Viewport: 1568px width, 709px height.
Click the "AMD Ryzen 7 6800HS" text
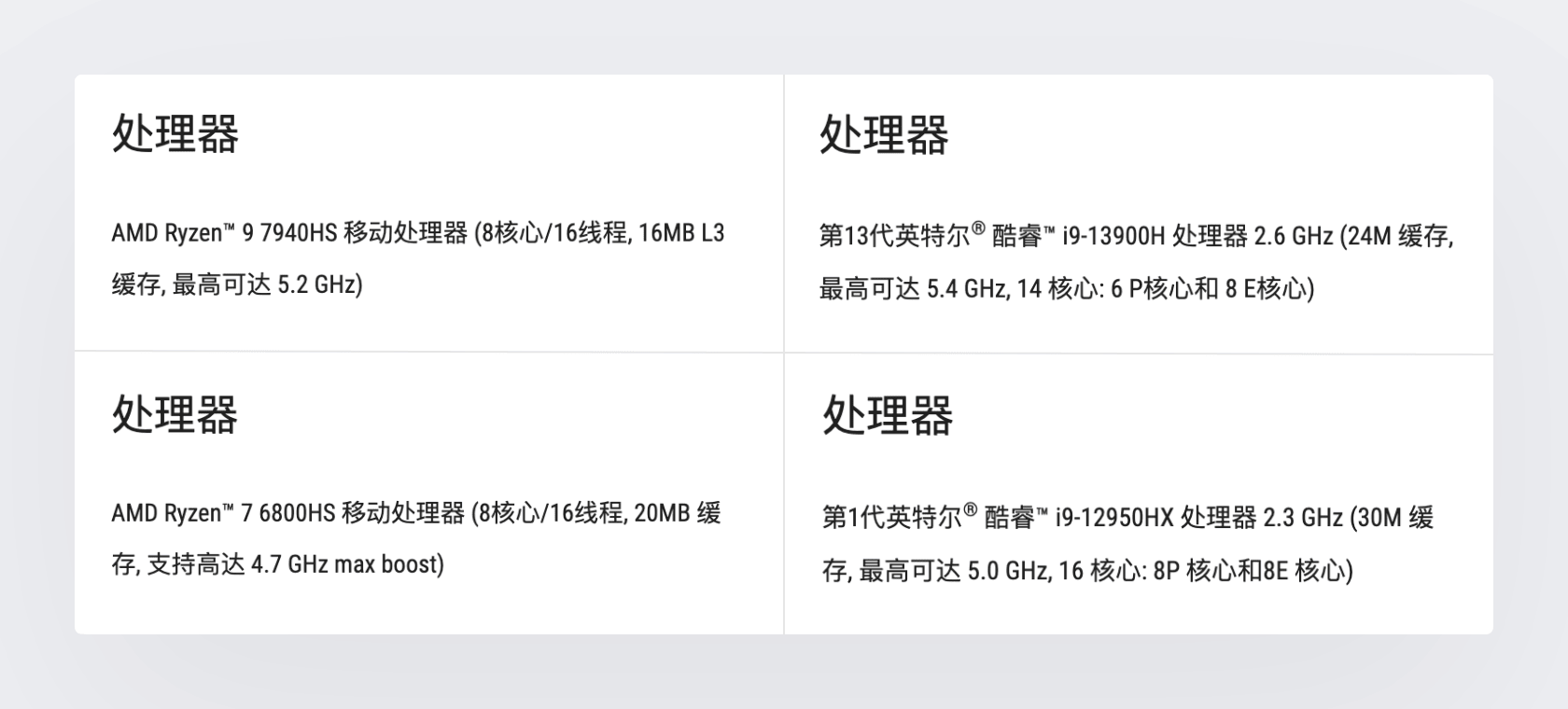(x=222, y=513)
